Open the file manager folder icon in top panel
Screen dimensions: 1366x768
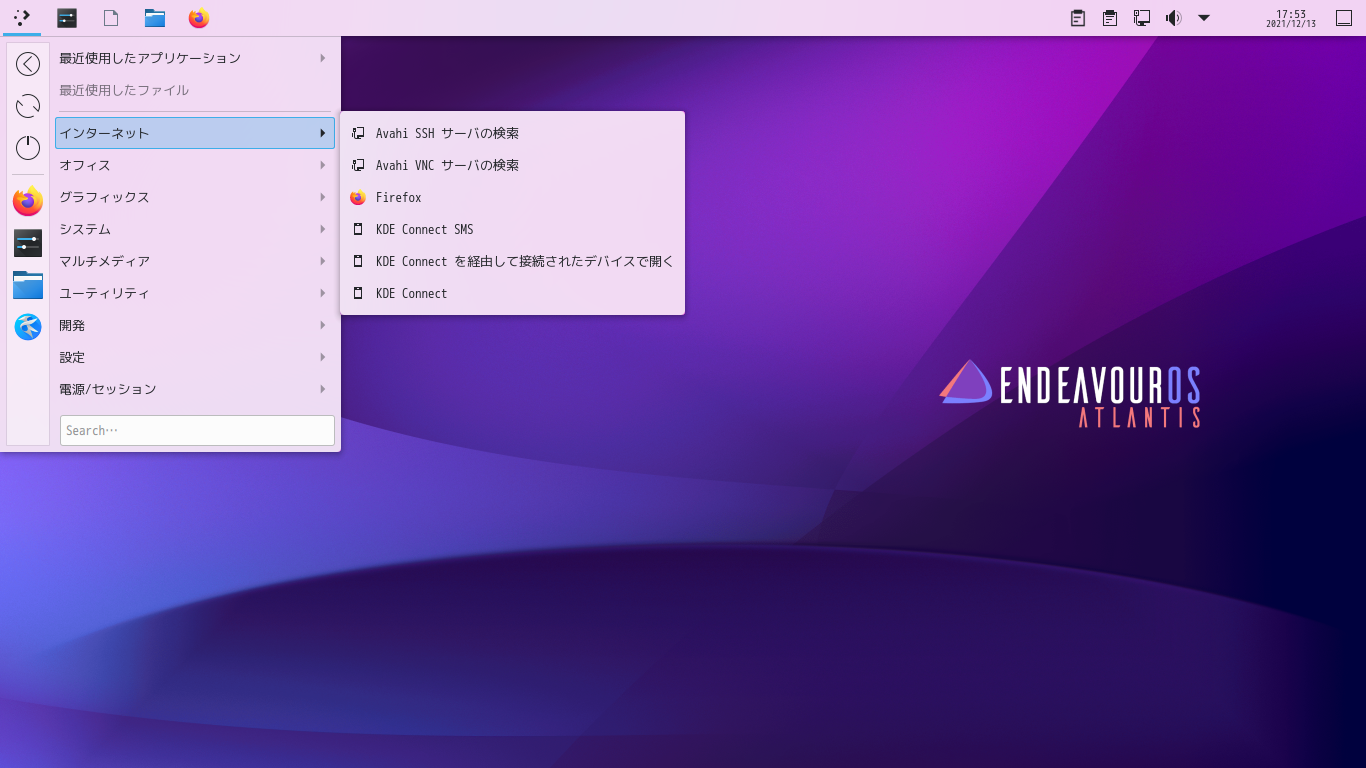coord(155,18)
